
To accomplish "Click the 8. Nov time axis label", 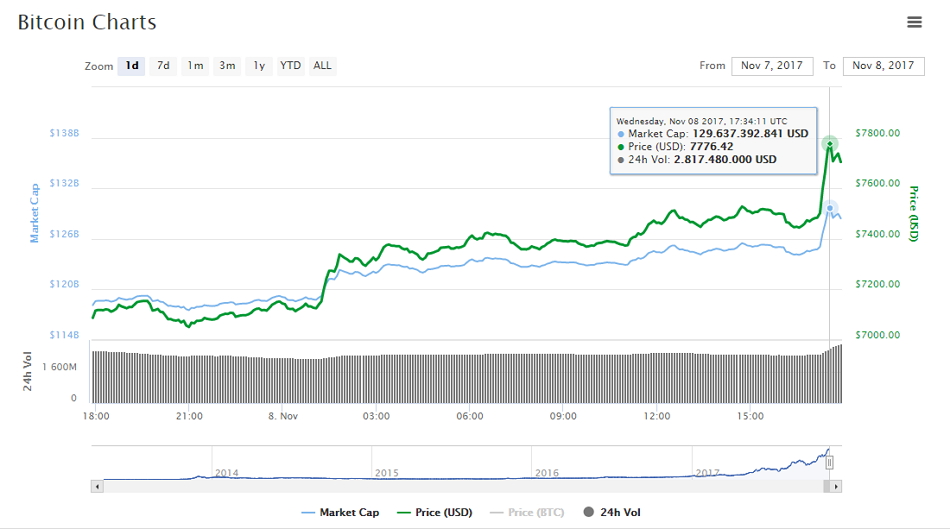I will click(283, 416).
